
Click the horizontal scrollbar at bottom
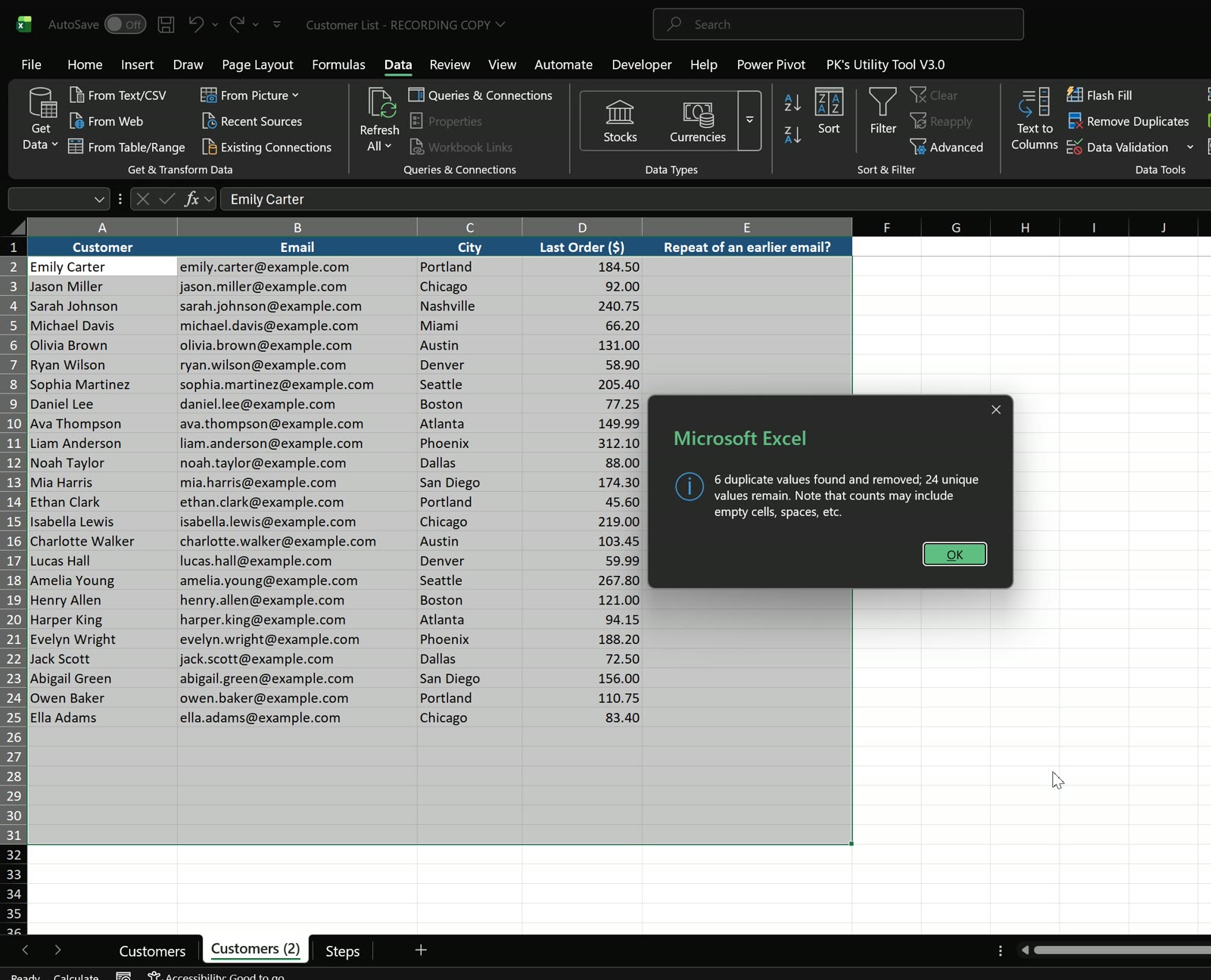tap(1122, 950)
